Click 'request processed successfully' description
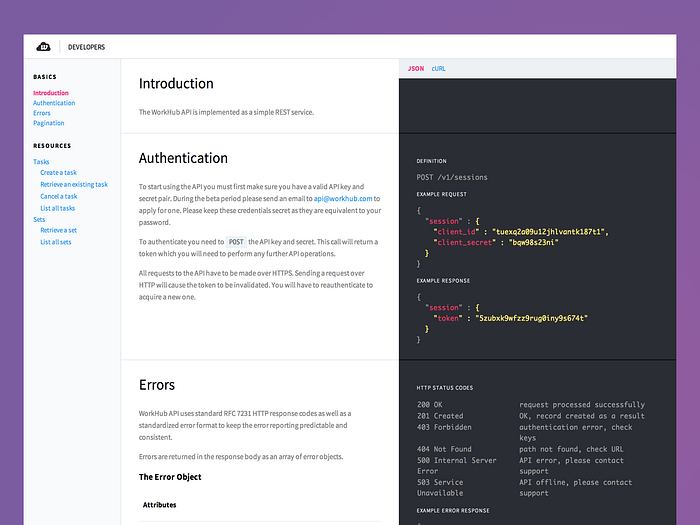 pos(582,404)
